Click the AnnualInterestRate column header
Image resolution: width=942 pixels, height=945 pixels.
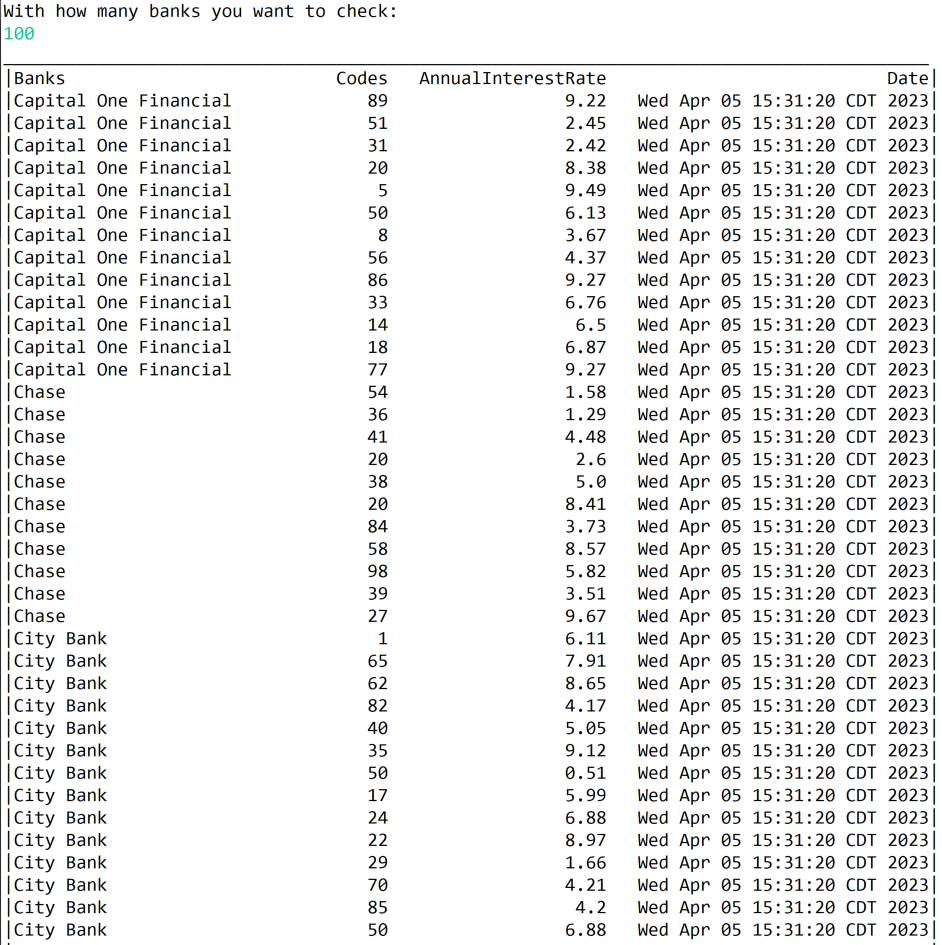click(x=513, y=78)
